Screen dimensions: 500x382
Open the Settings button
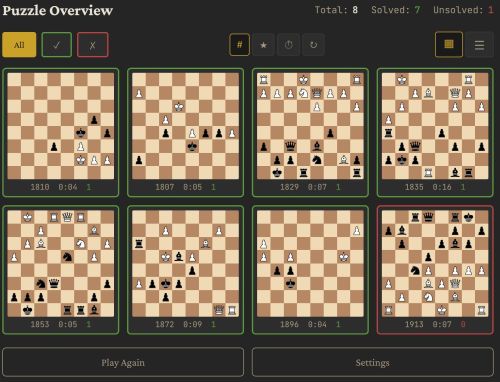point(372,362)
